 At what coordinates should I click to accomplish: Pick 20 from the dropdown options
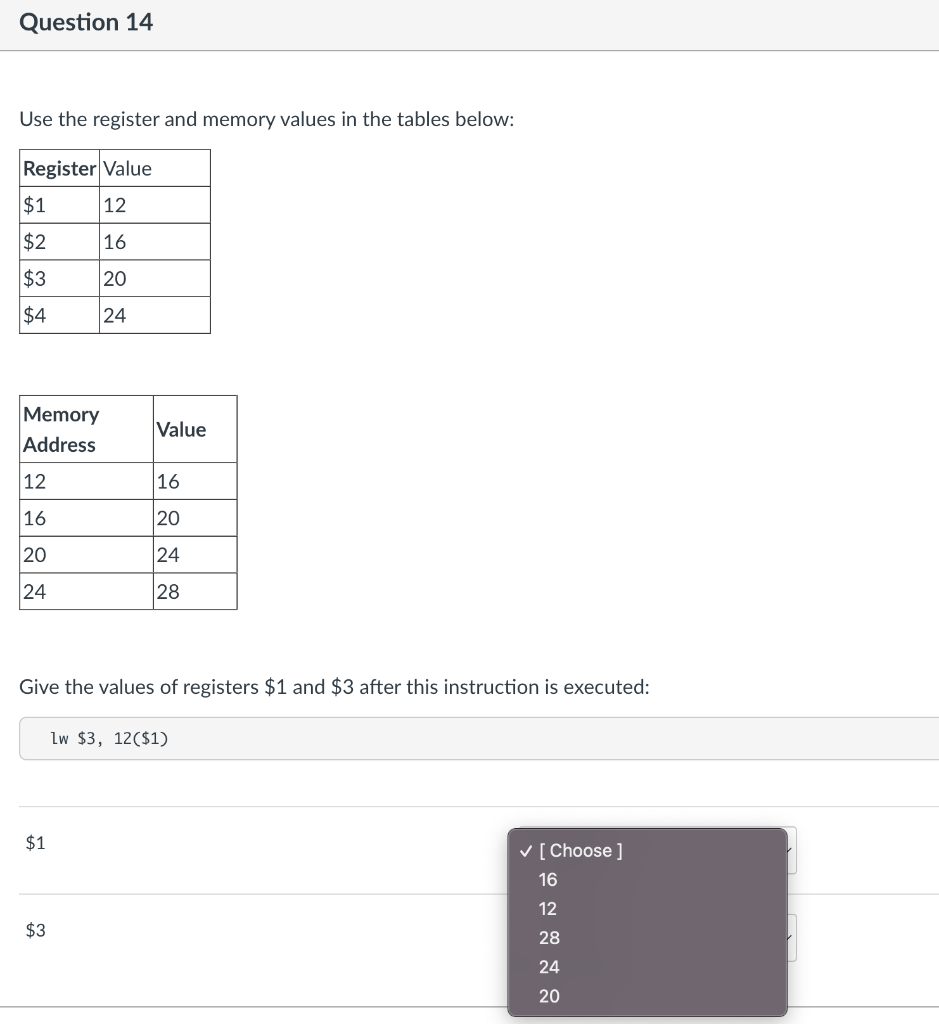(548, 996)
